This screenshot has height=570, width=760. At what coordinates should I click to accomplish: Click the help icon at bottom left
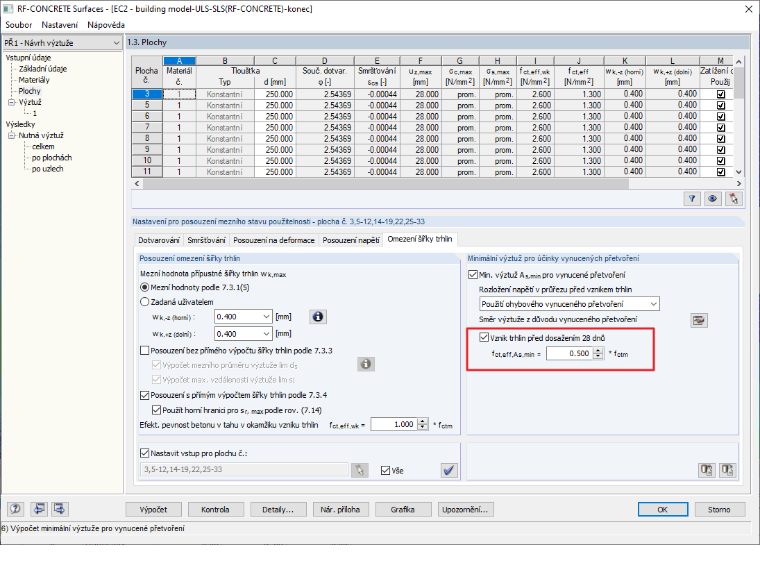tap(16, 509)
